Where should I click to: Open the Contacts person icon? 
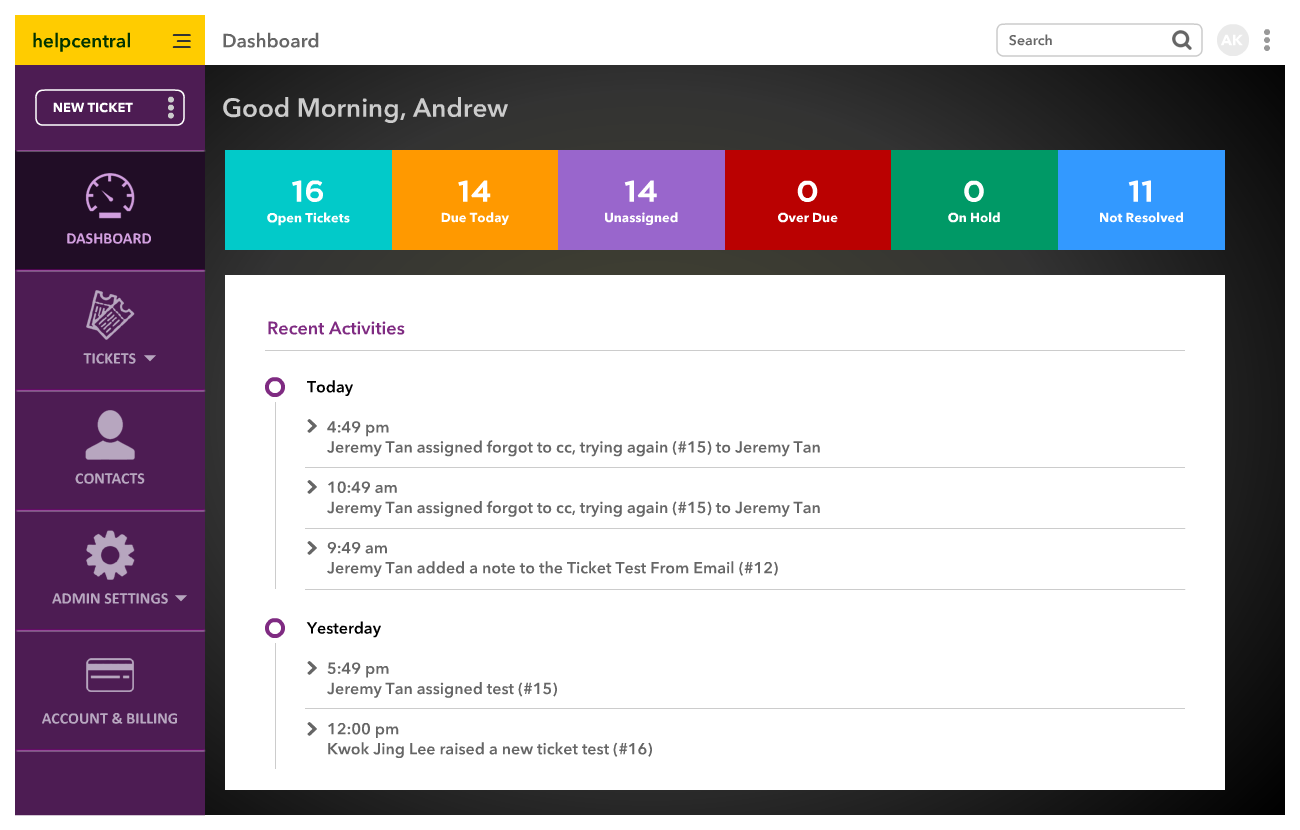pyautogui.click(x=110, y=435)
